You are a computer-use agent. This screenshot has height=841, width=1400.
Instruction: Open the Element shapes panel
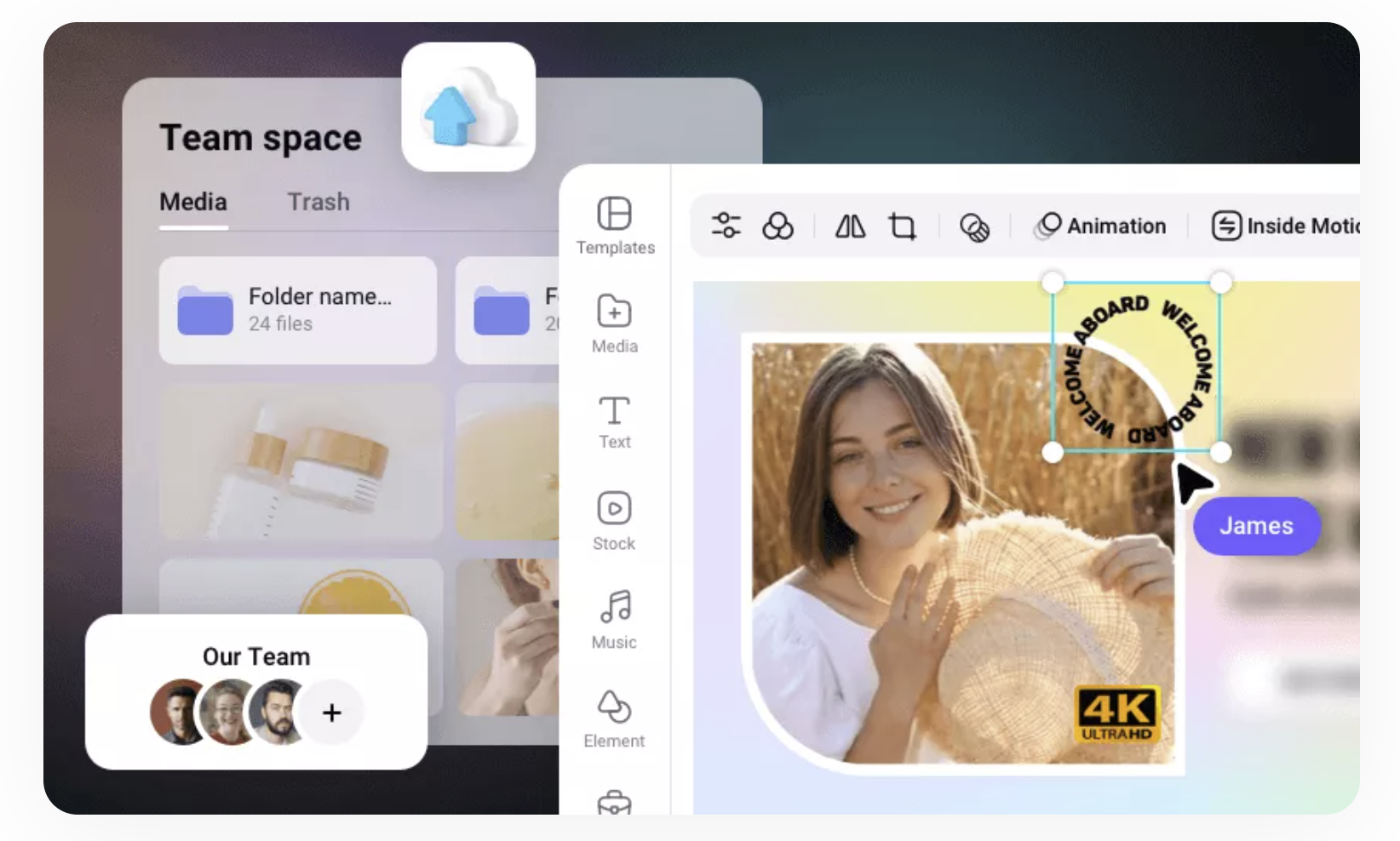(x=614, y=718)
